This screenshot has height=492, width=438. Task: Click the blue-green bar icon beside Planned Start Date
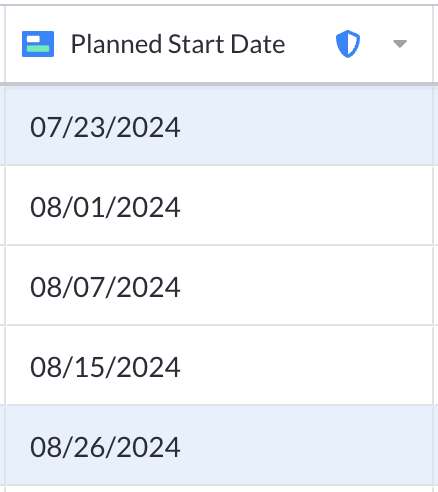pyautogui.click(x=38, y=44)
